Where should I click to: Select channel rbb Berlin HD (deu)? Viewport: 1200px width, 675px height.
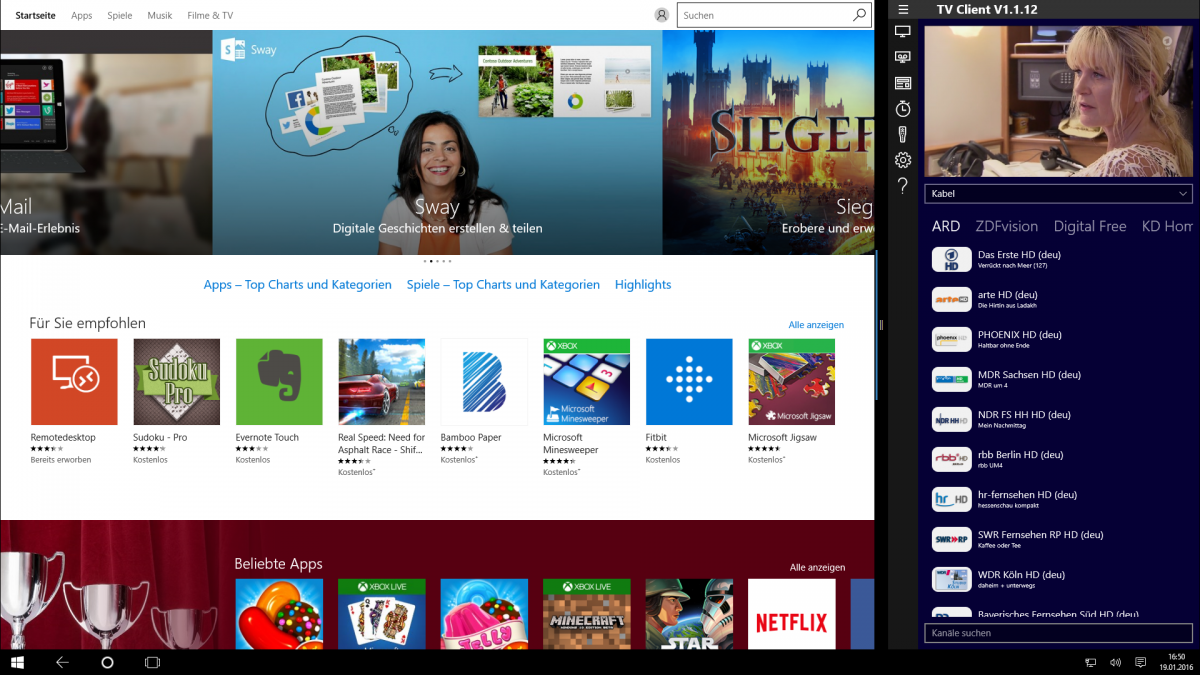click(x=1058, y=460)
